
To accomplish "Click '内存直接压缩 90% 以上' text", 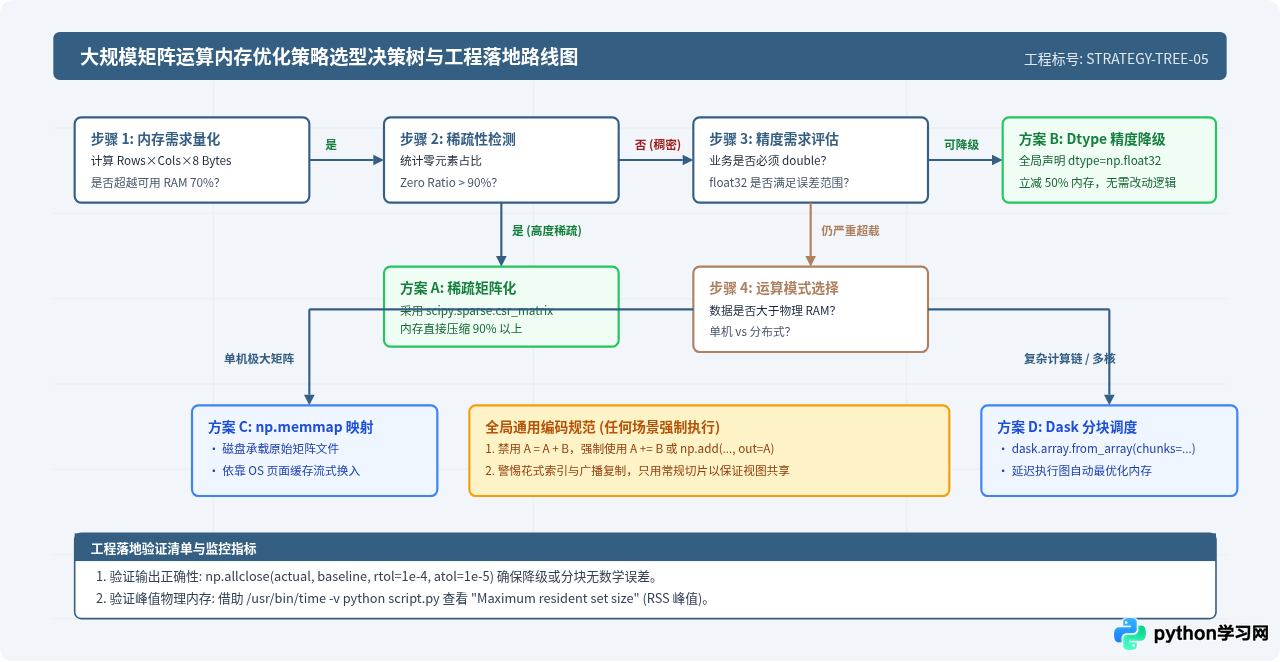I will 461,328.
